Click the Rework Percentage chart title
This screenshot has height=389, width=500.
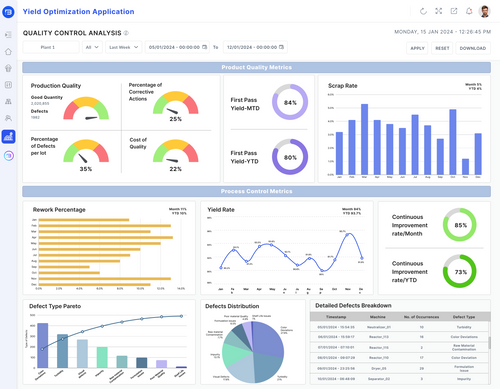[59, 210]
